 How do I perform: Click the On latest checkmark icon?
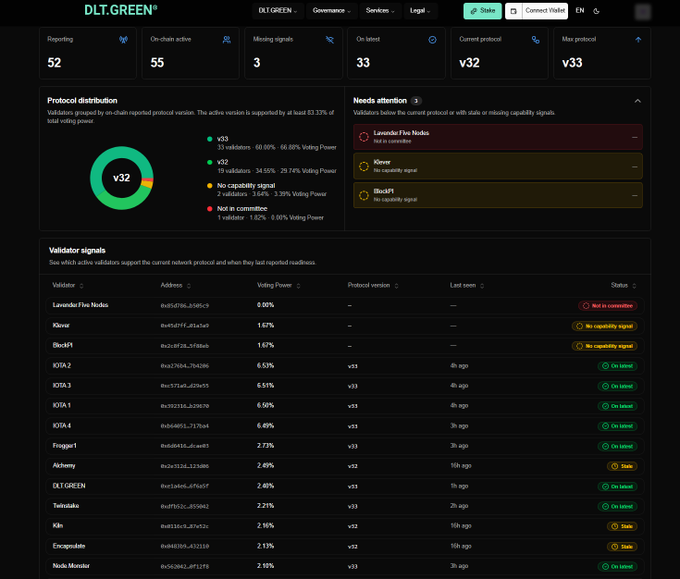click(x=432, y=40)
